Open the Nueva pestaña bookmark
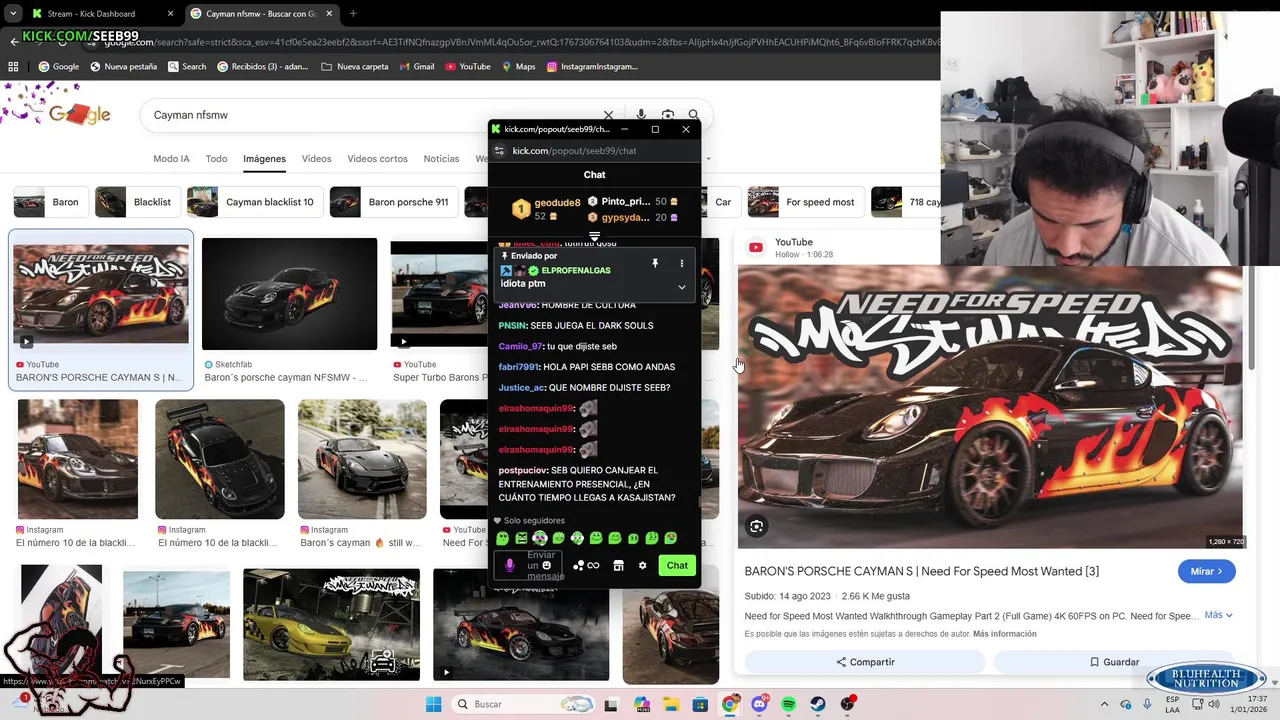Image resolution: width=1280 pixels, height=720 pixels. coord(123,67)
